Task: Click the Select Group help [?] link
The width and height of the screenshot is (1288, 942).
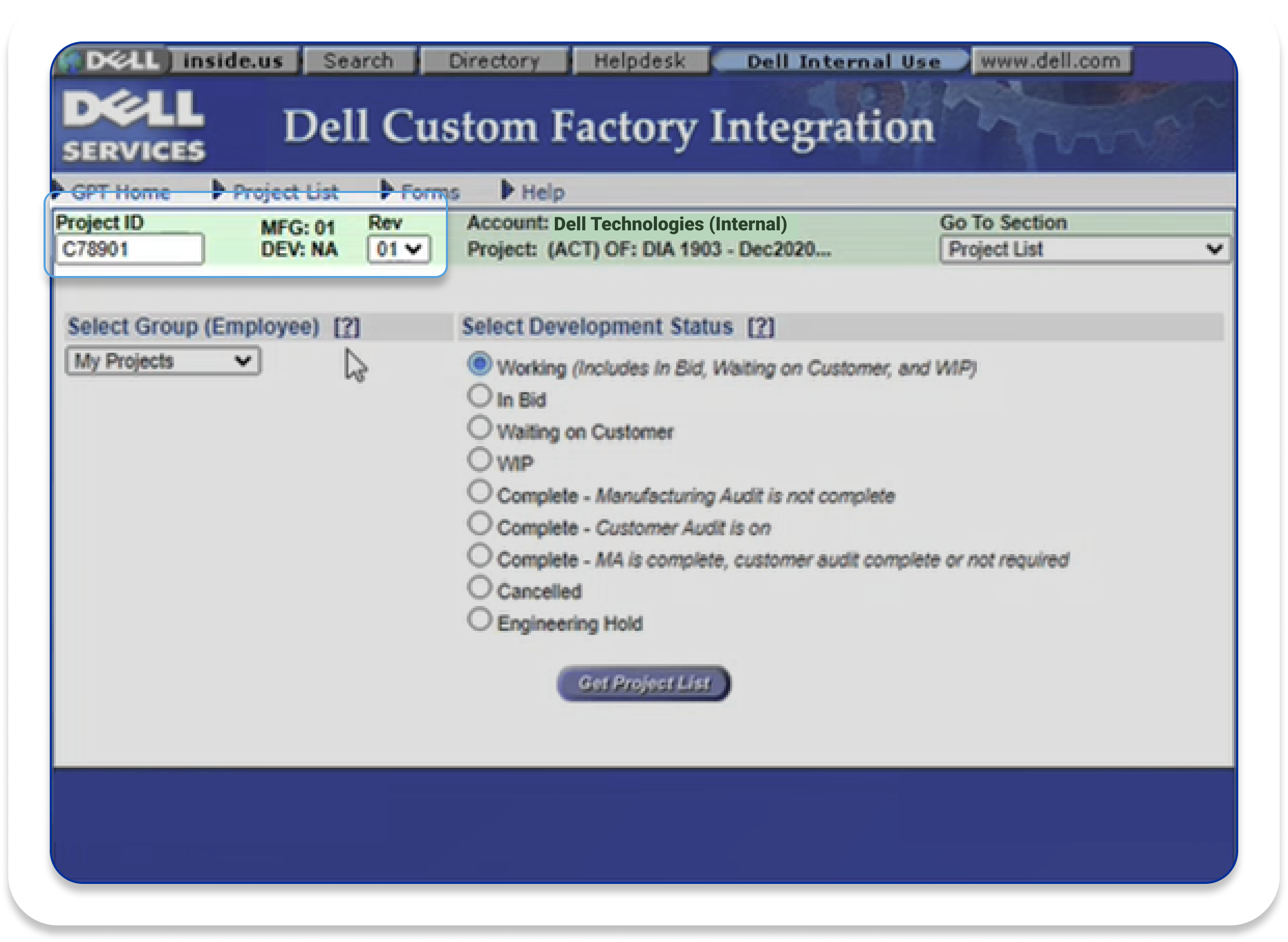Action: tap(347, 327)
